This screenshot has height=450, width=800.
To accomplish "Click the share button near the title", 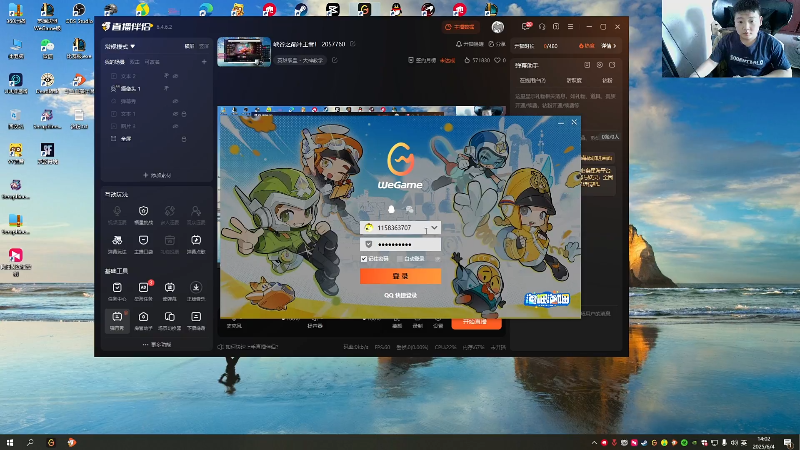I will point(496,44).
